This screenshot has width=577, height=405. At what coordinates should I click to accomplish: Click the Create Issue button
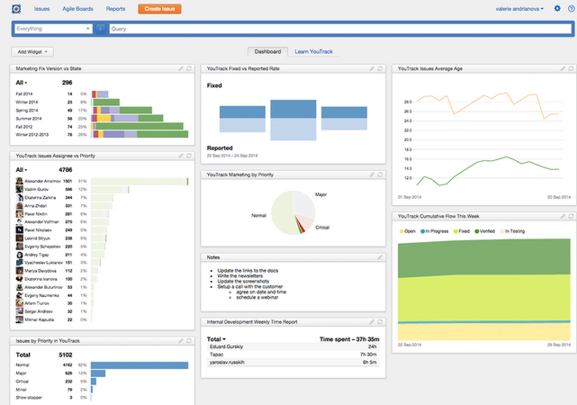160,9
